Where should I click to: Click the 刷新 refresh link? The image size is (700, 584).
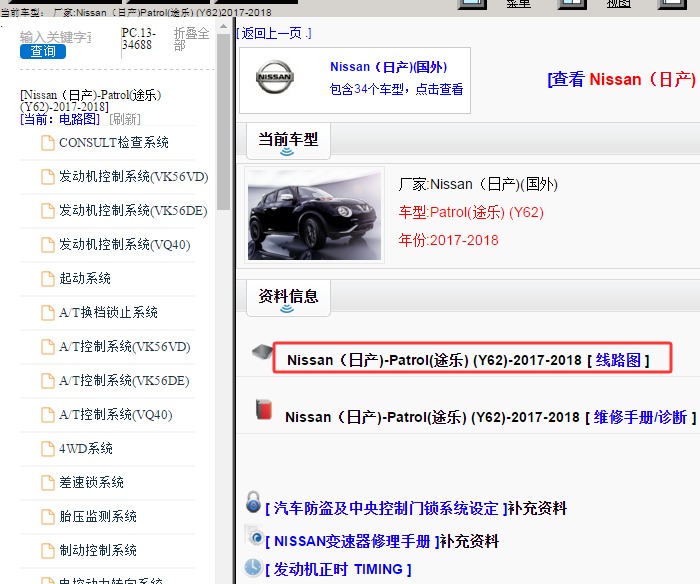click(125, 119)
